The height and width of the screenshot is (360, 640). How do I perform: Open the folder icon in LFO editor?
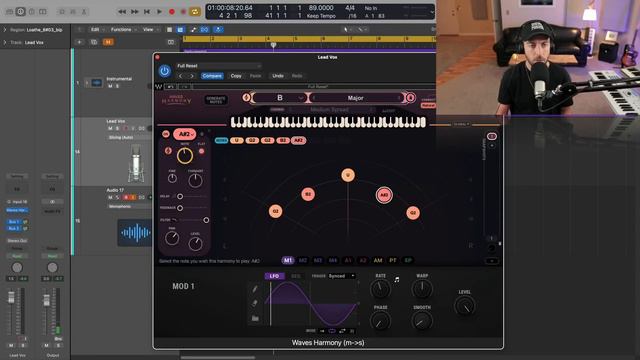[255, 318]
